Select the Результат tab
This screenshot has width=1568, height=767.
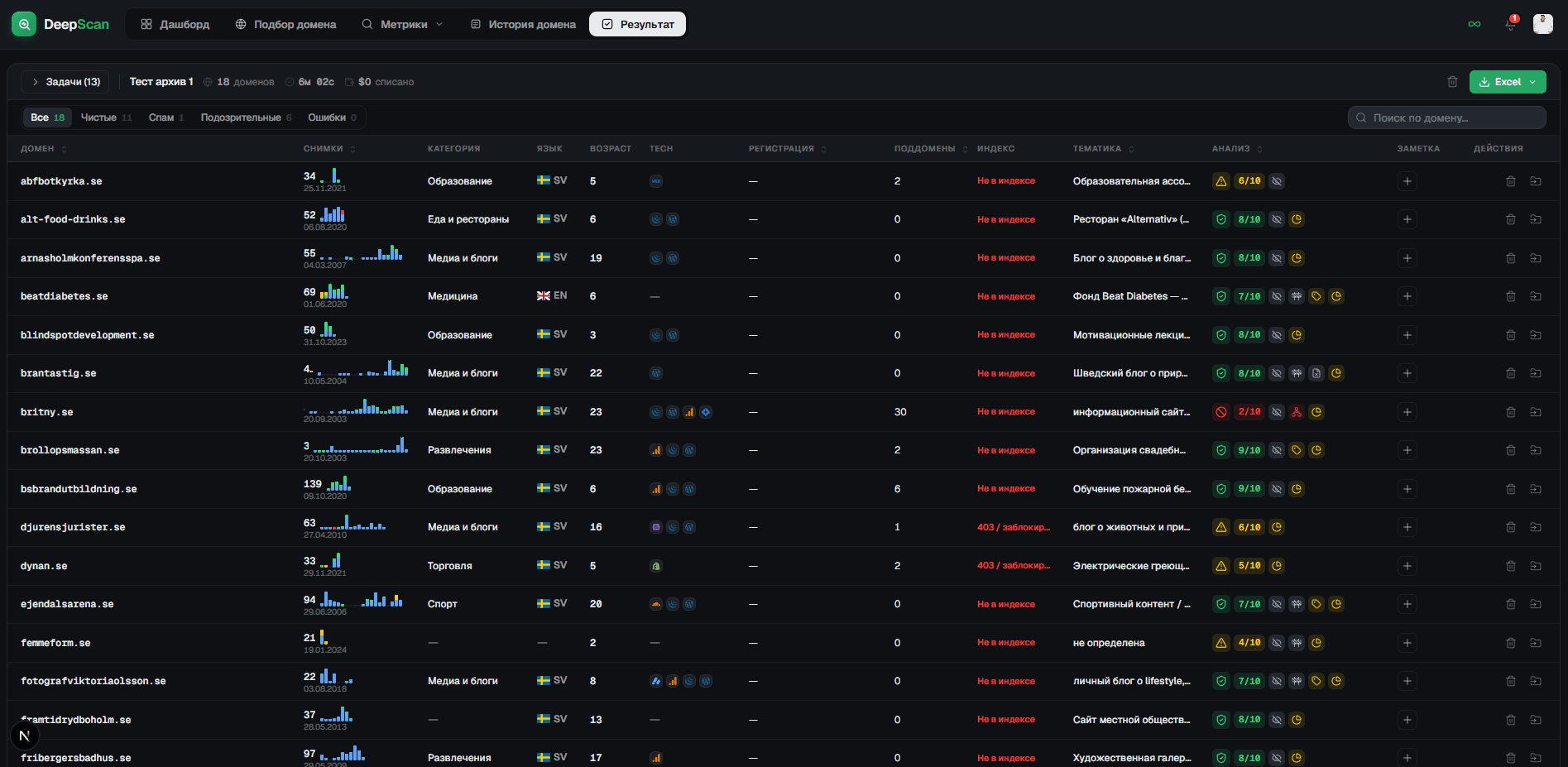(x=637, y=24)
